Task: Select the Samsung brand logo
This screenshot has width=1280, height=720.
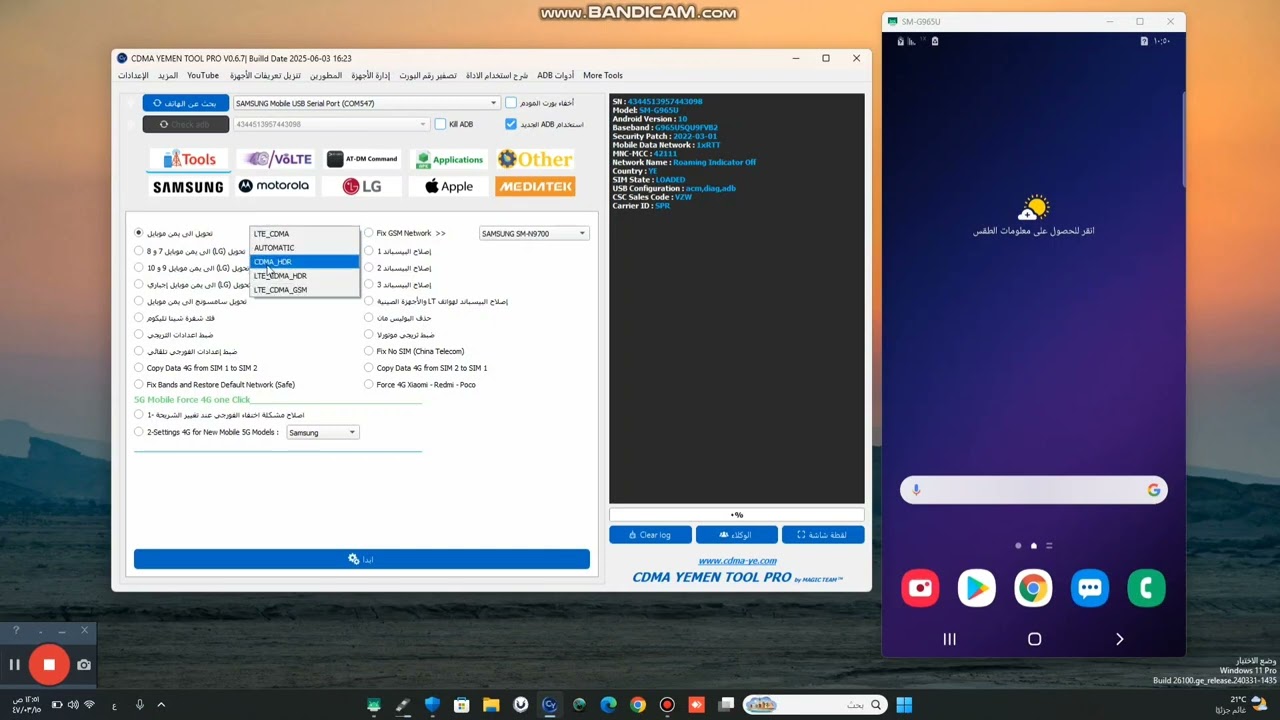Action: pos(189,186)
